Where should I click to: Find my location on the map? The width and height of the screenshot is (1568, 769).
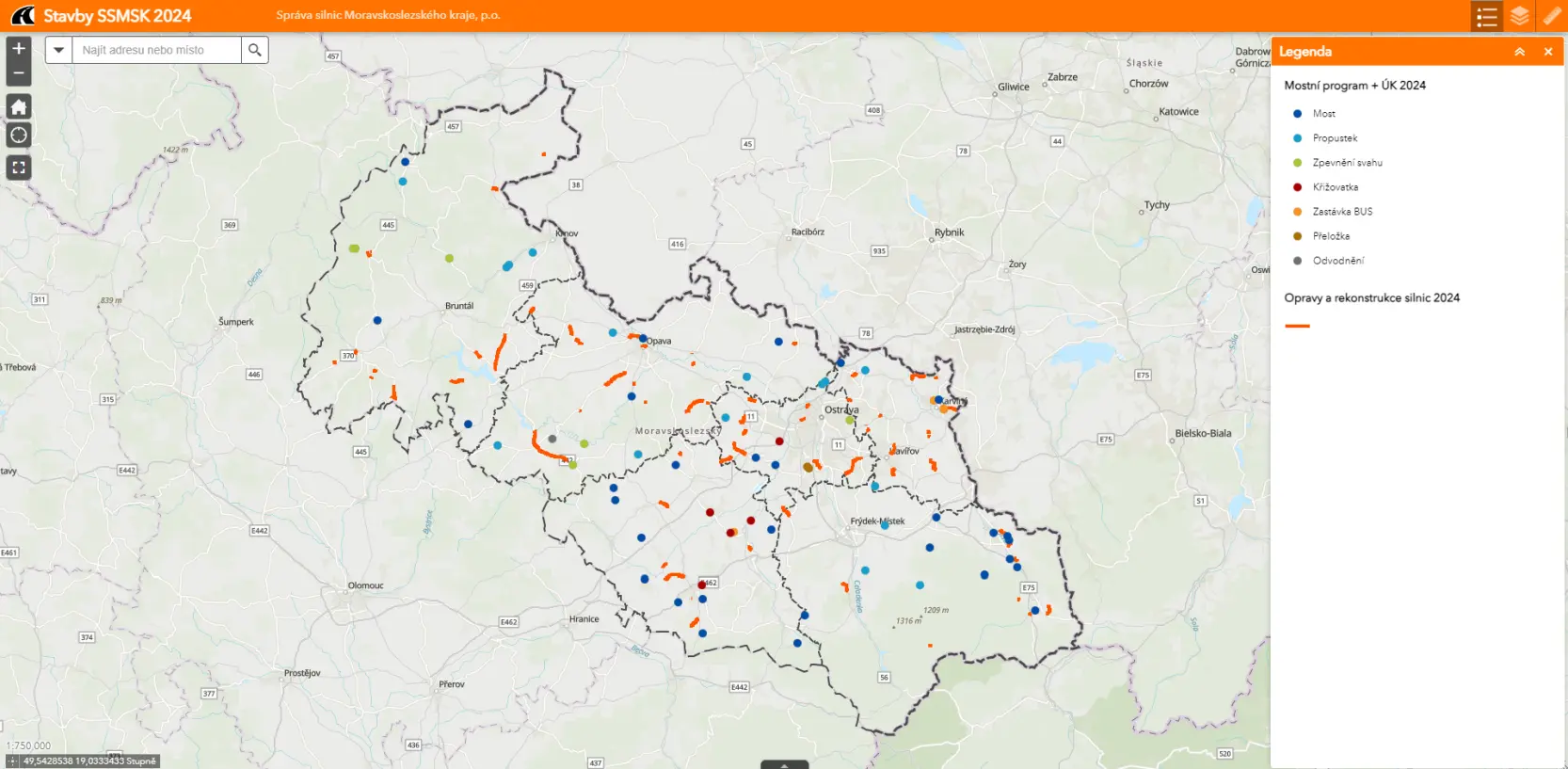point(19,136)
